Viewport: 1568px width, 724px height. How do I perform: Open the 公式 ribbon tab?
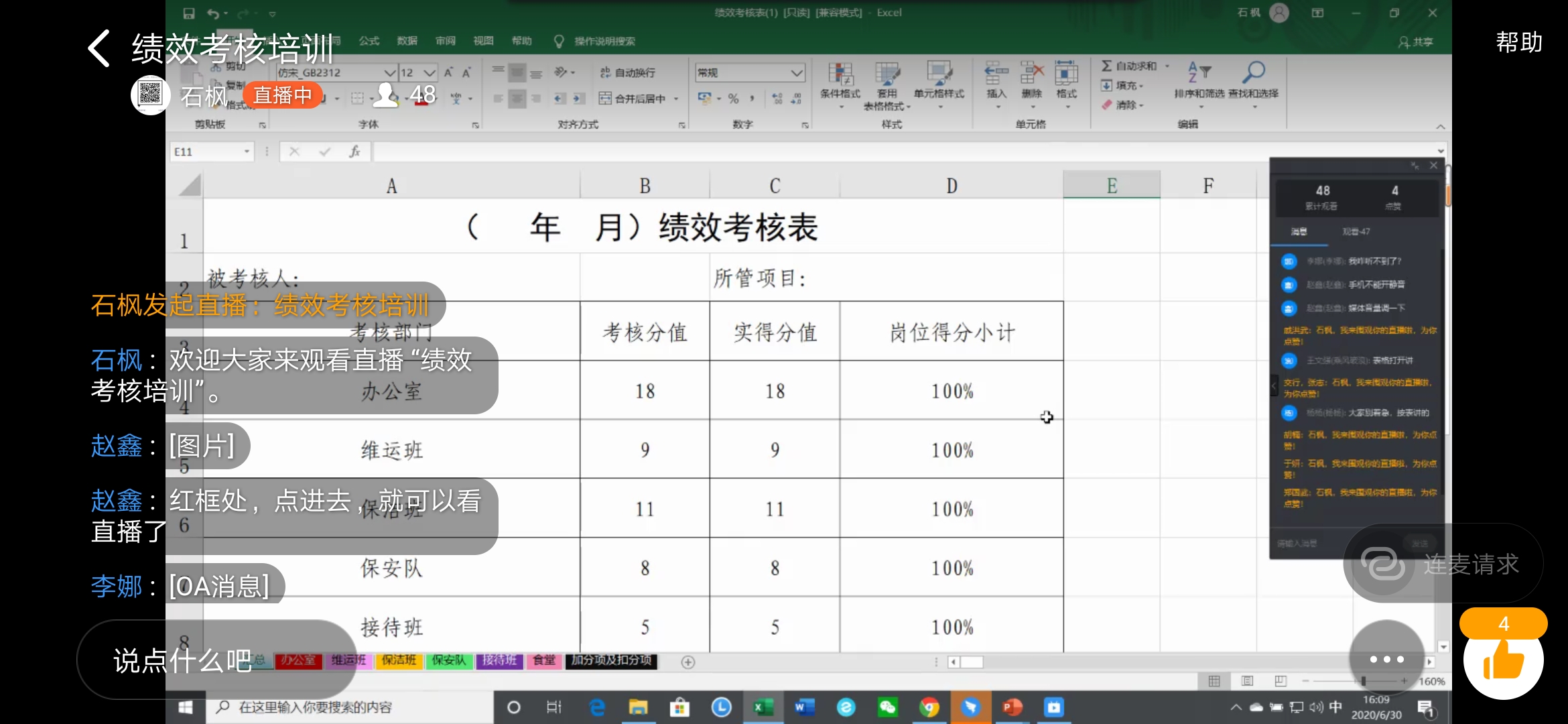pos(369,41)
